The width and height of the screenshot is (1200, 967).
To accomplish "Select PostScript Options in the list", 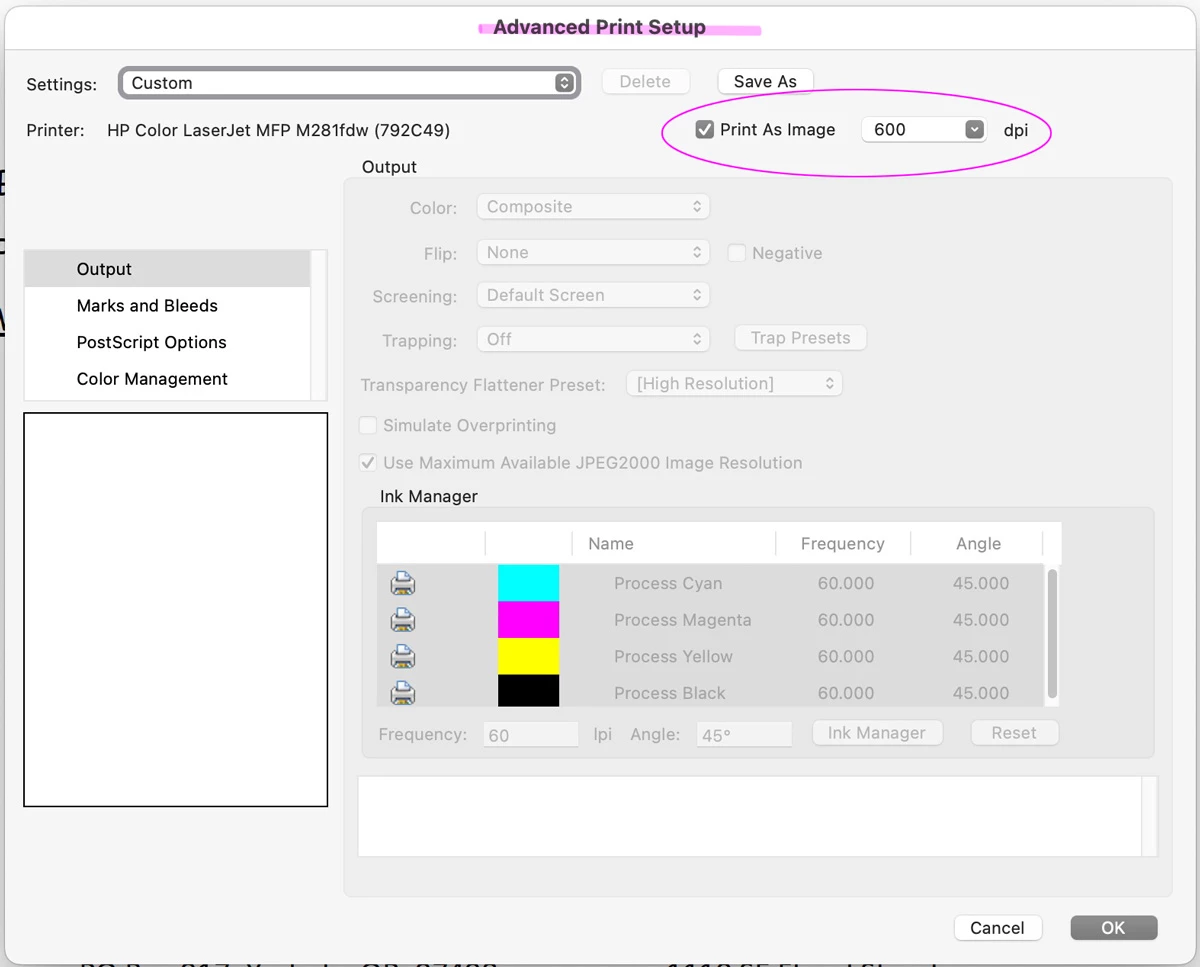I will click(x=167, y=342).
